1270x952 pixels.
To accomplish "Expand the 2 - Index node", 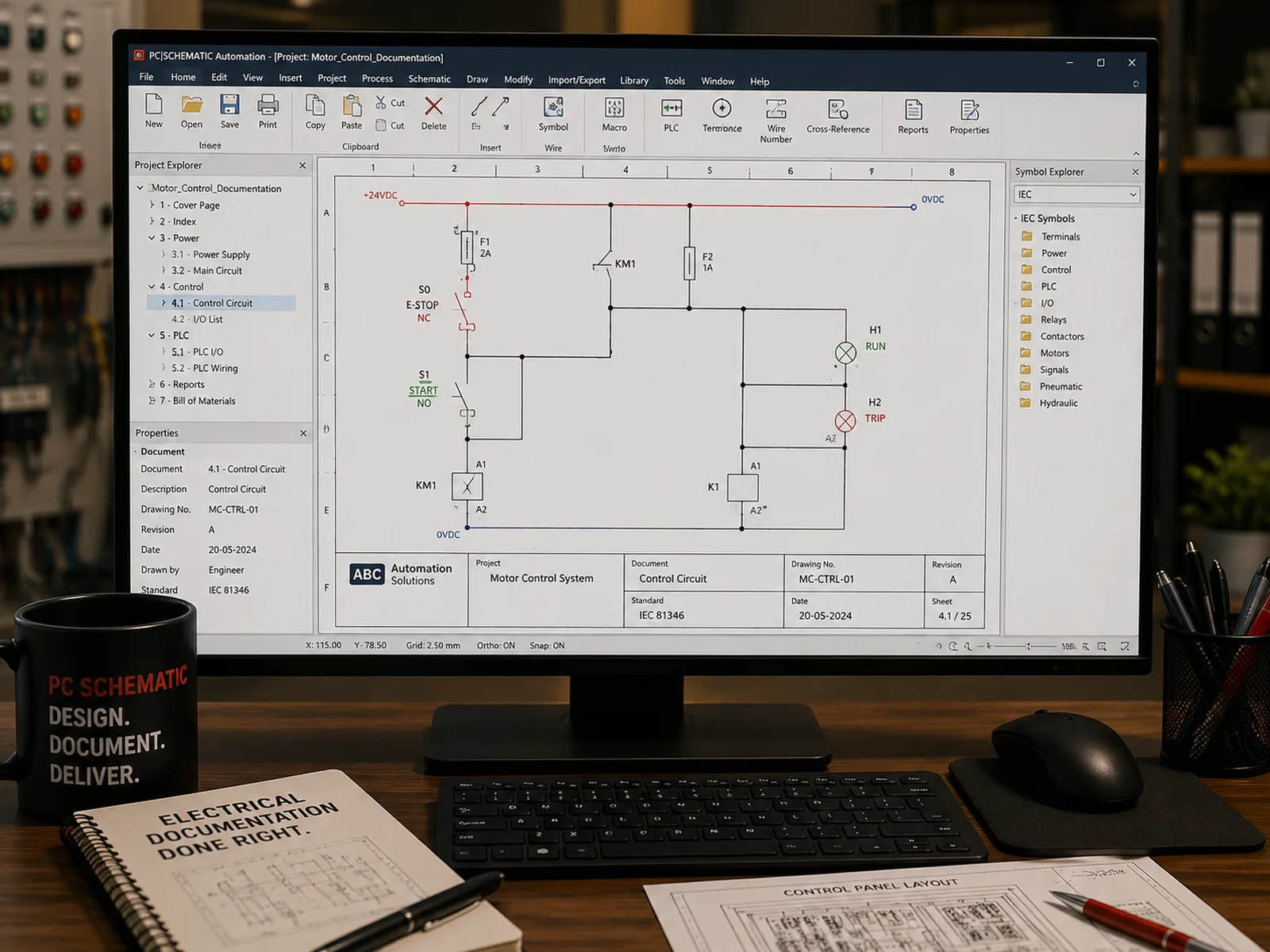I will pyautogui.click(x=152, y=221).
